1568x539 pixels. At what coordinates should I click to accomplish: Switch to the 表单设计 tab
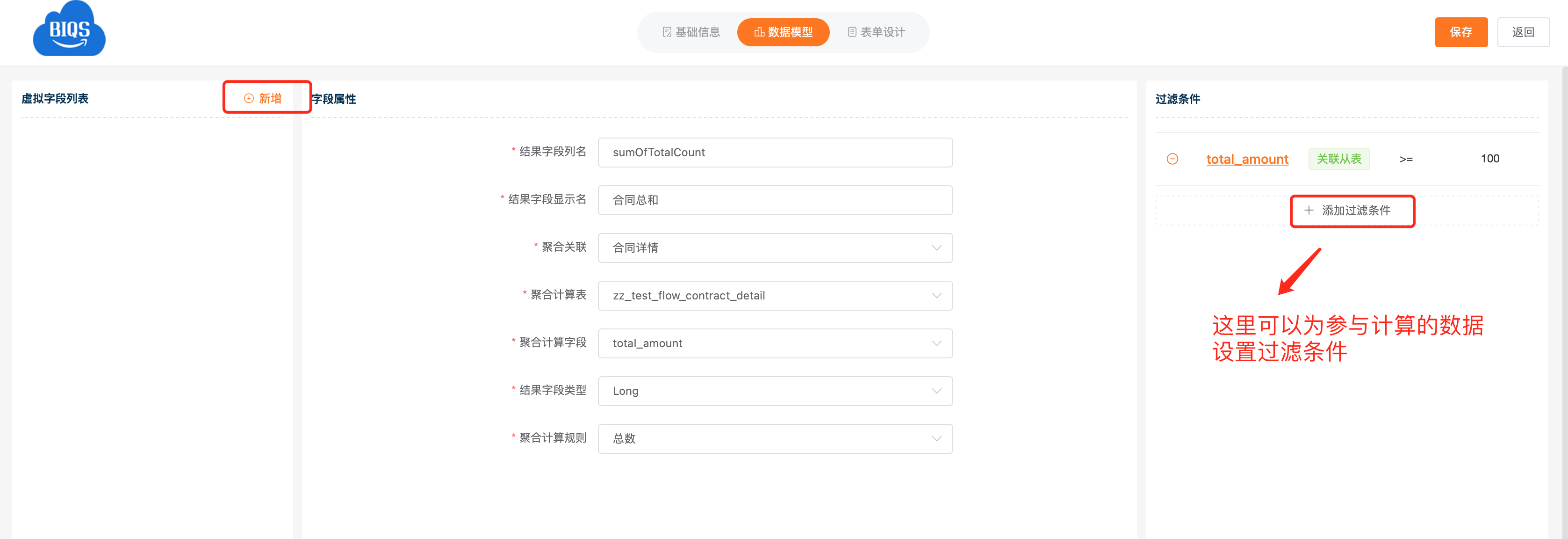(x=876, y=32)
